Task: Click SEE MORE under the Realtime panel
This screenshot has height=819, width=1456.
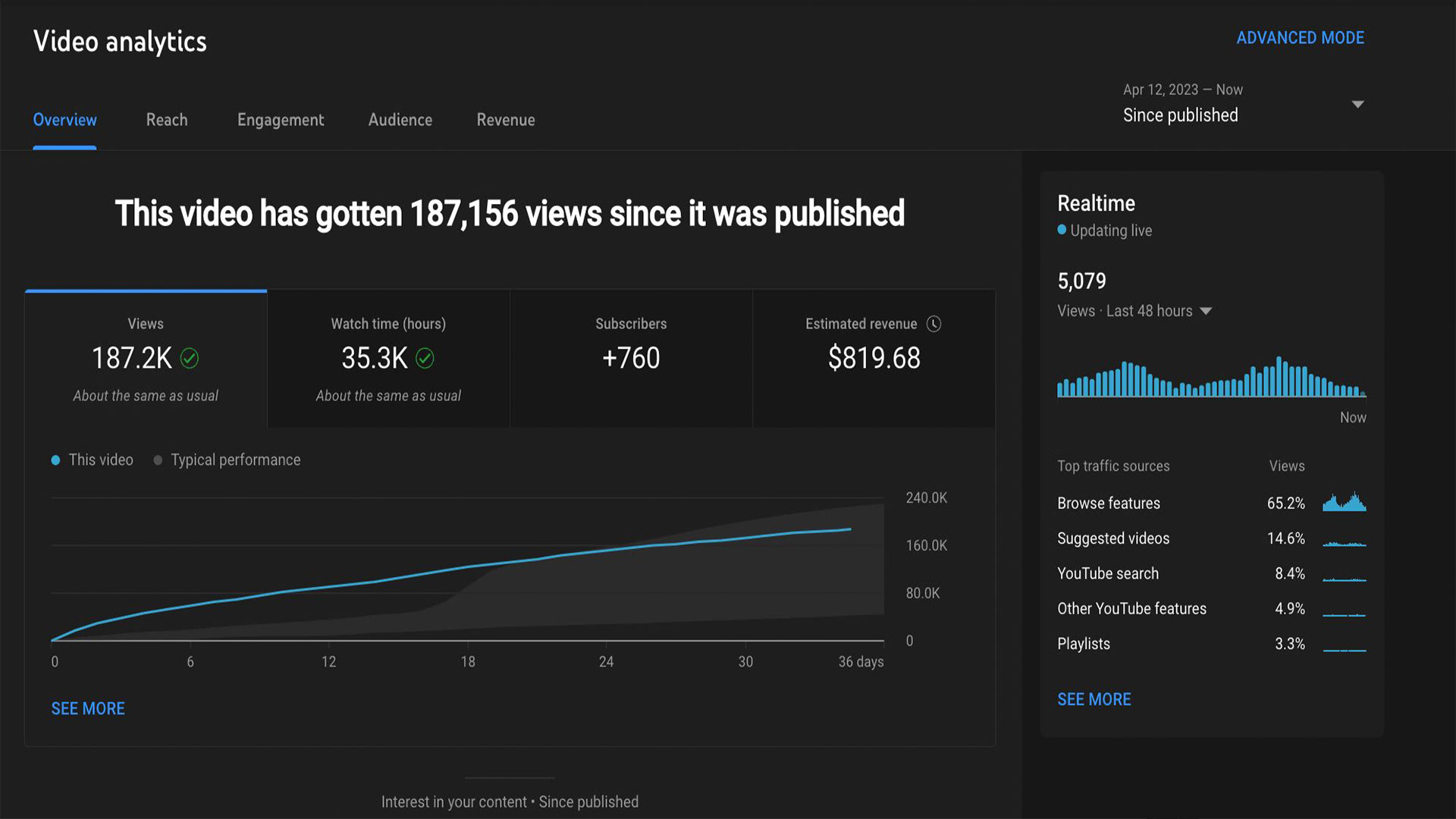Action: point(1094,699)
